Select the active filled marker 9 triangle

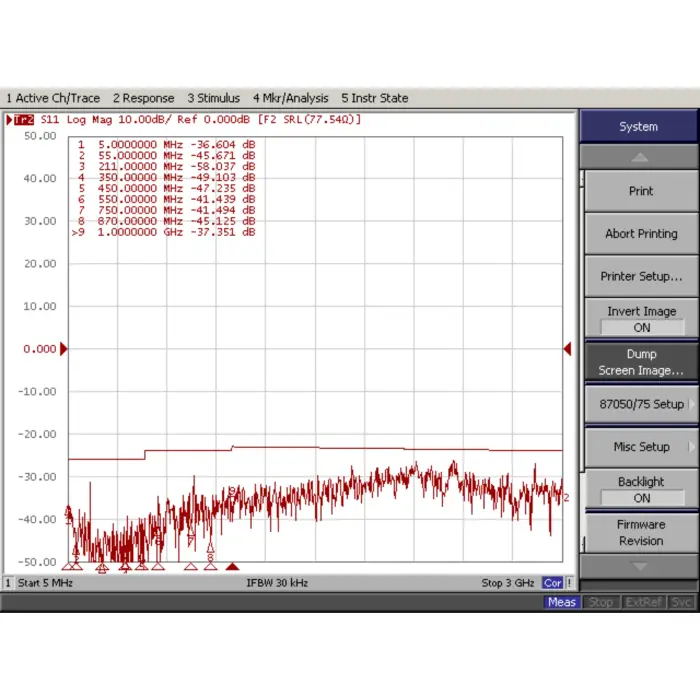[x=232, y=566]
